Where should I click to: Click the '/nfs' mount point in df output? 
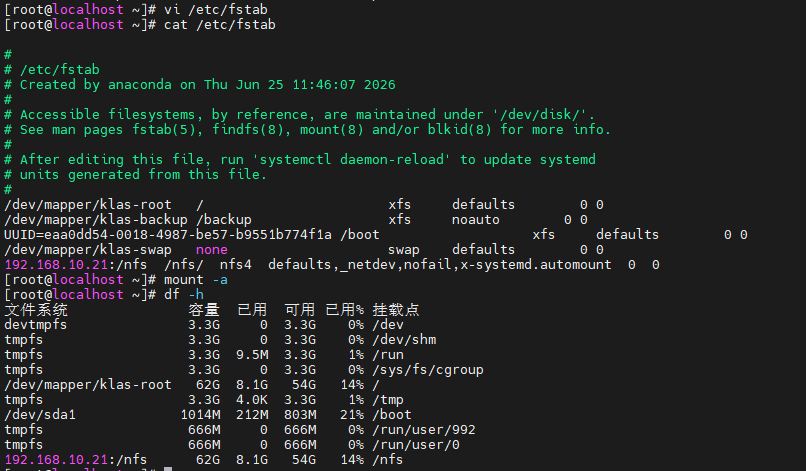(x=388, y=460)
